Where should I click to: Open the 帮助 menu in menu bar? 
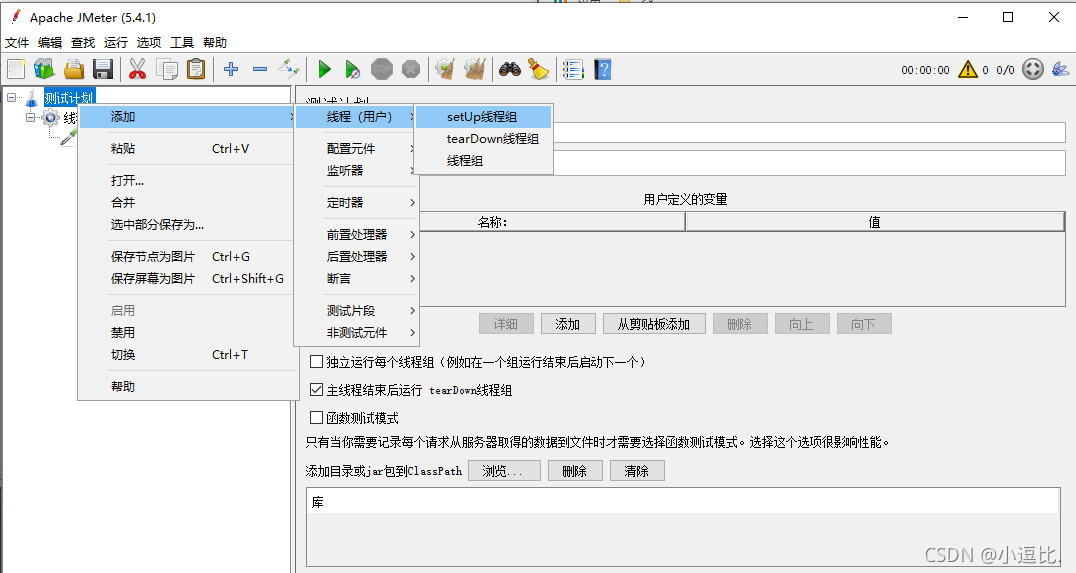point(215,43)
